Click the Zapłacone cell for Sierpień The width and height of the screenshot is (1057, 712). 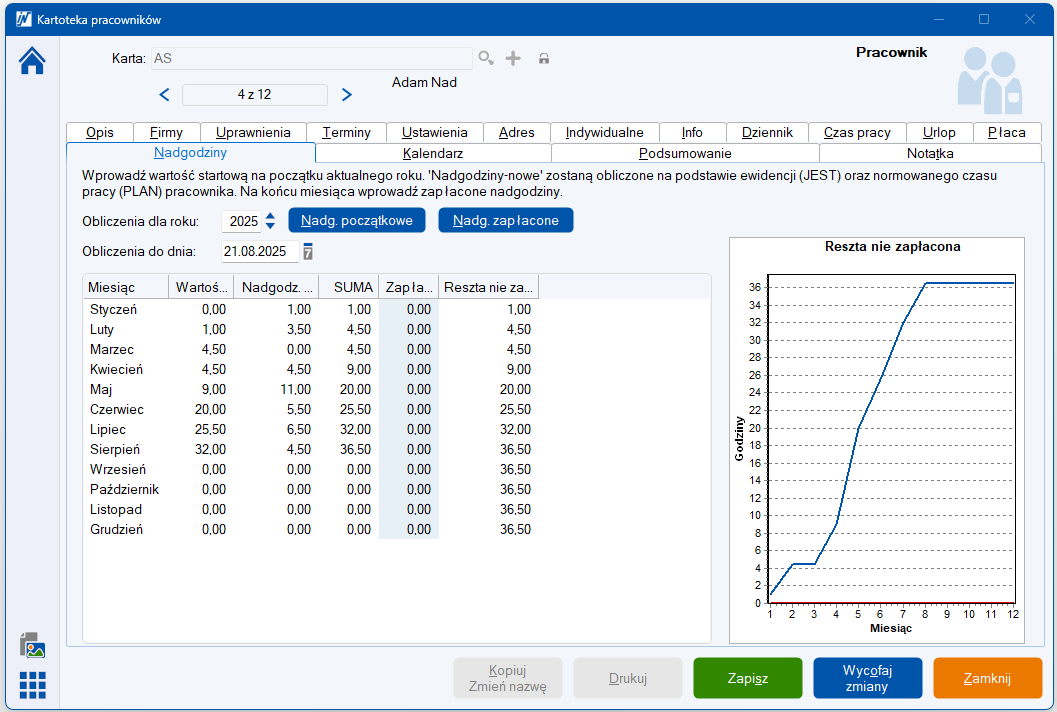pyautogui.click(x=408, y=449)
